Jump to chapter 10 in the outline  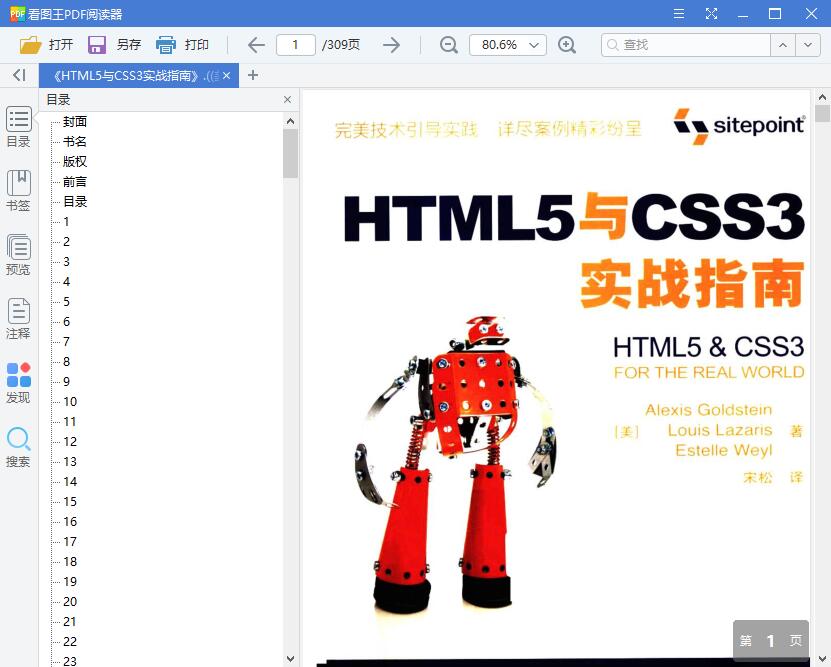click(x=70, y=402)
